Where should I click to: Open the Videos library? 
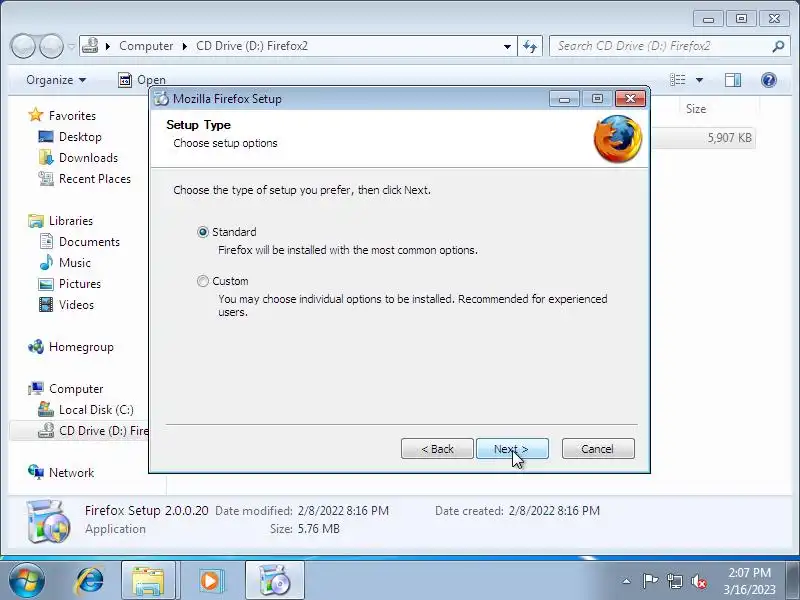click(x=77, y=305)
